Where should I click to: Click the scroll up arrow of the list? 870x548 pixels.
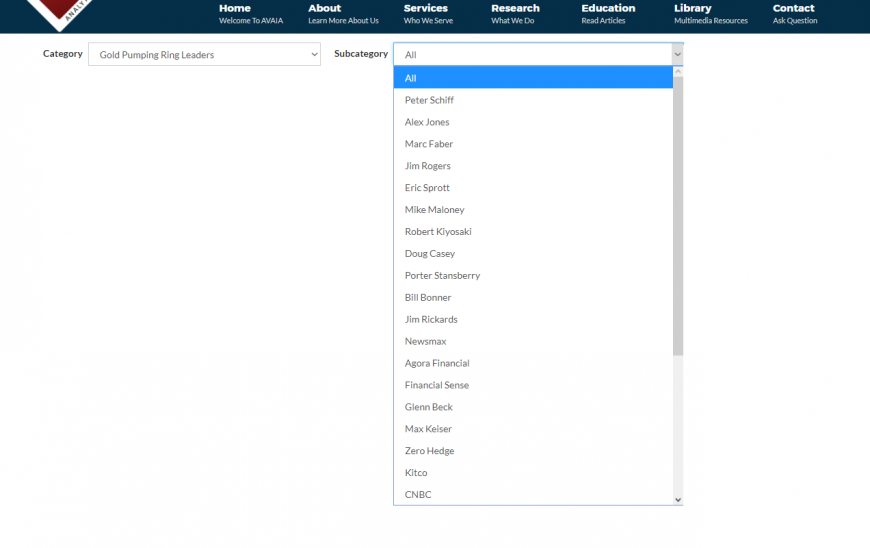[678, 72]
